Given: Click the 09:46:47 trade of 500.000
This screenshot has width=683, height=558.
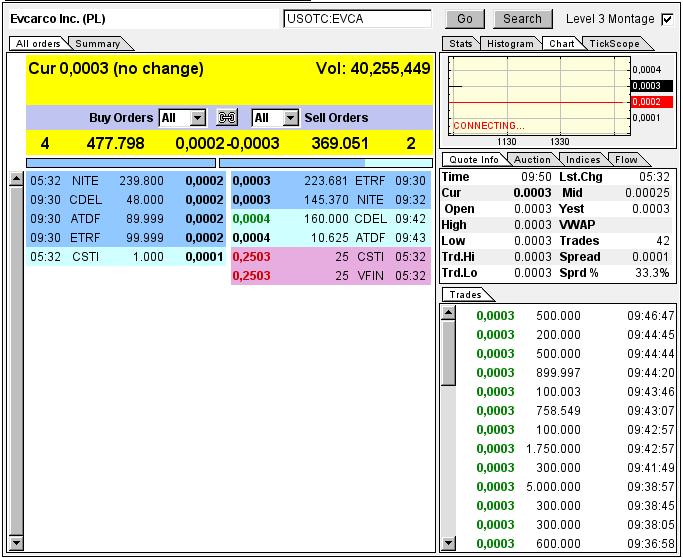Looking at the screenshot, I should [566, 315].
